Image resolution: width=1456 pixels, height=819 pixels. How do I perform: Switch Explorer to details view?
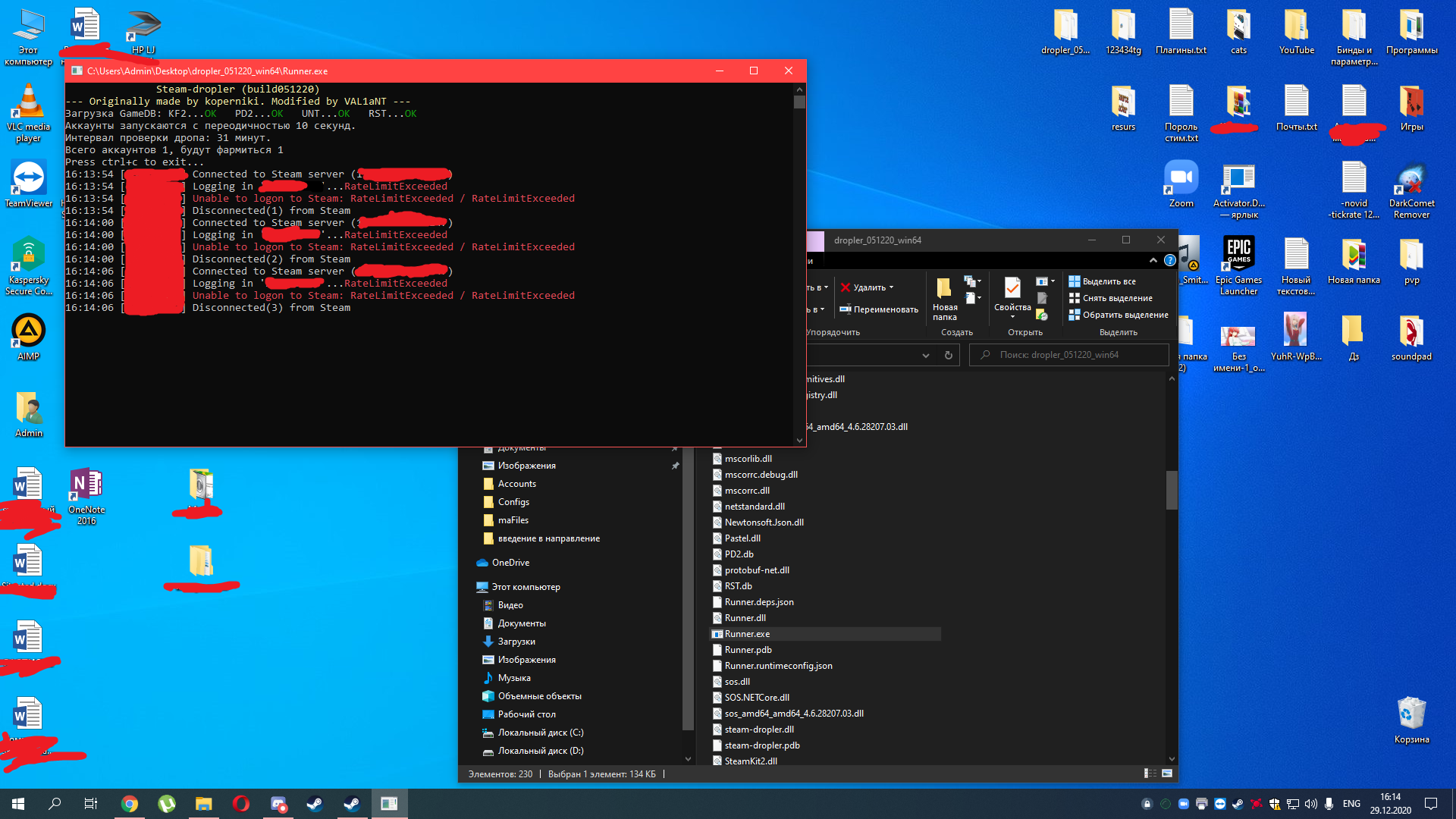1150,773
